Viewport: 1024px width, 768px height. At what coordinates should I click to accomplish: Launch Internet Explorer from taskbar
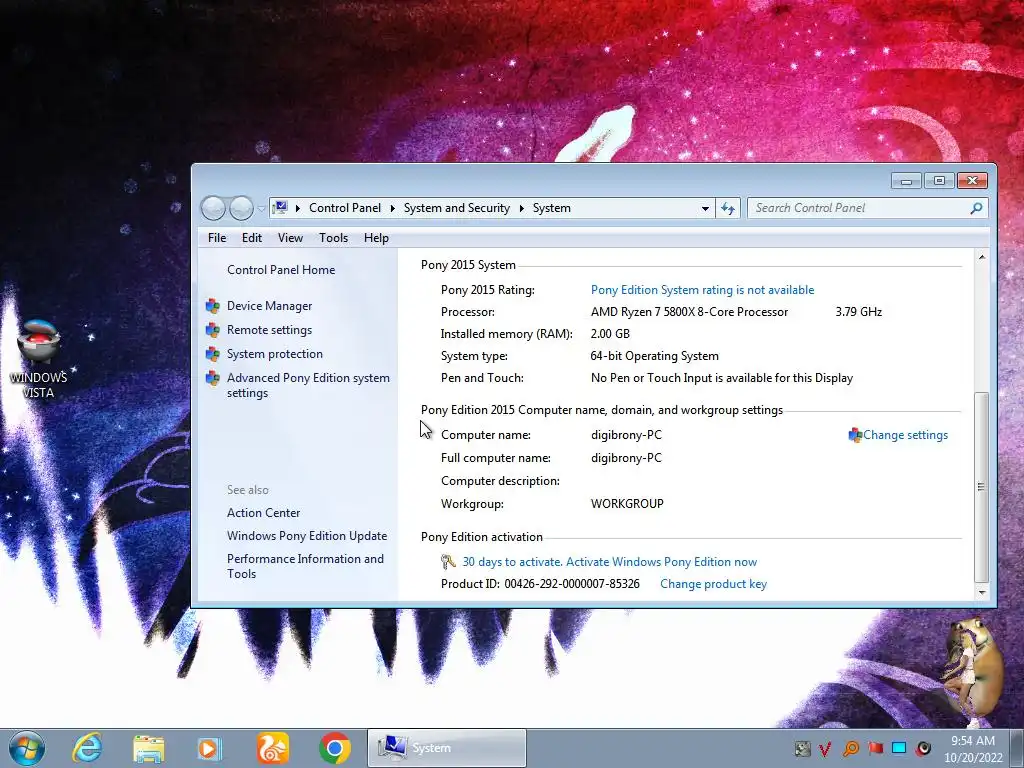(88, 748)
